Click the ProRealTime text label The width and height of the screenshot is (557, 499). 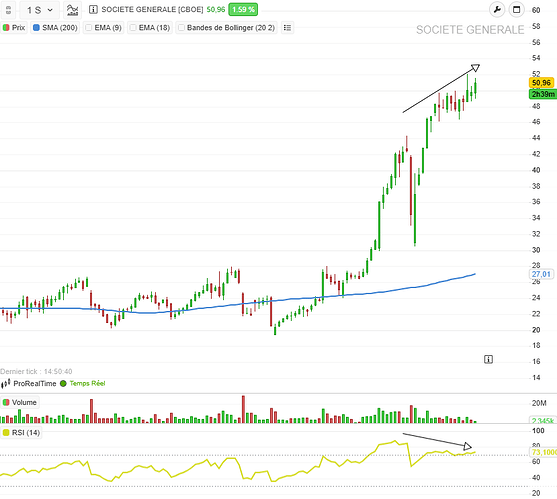click(x=34, y=384)
